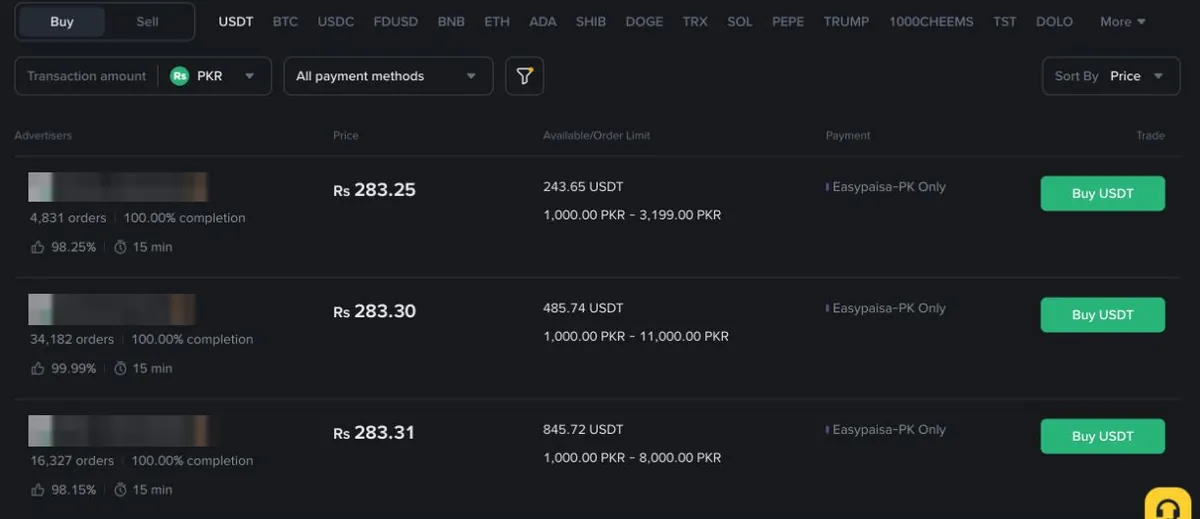Viewport: 1200px width, 519px height.
Task: Buy USDT at Rs 283.25
Action: [x=1102, y=193]
